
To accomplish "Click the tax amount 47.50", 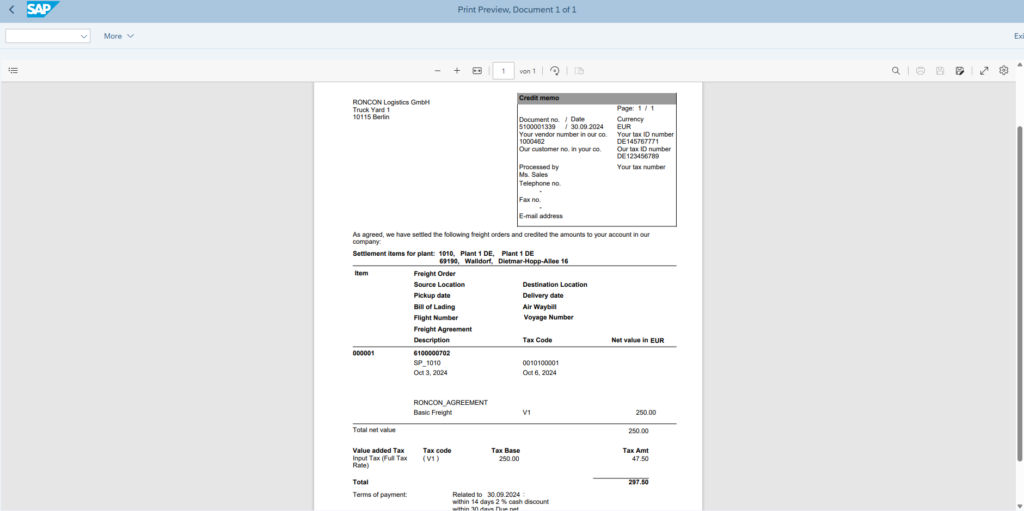I will coord(641,459).
